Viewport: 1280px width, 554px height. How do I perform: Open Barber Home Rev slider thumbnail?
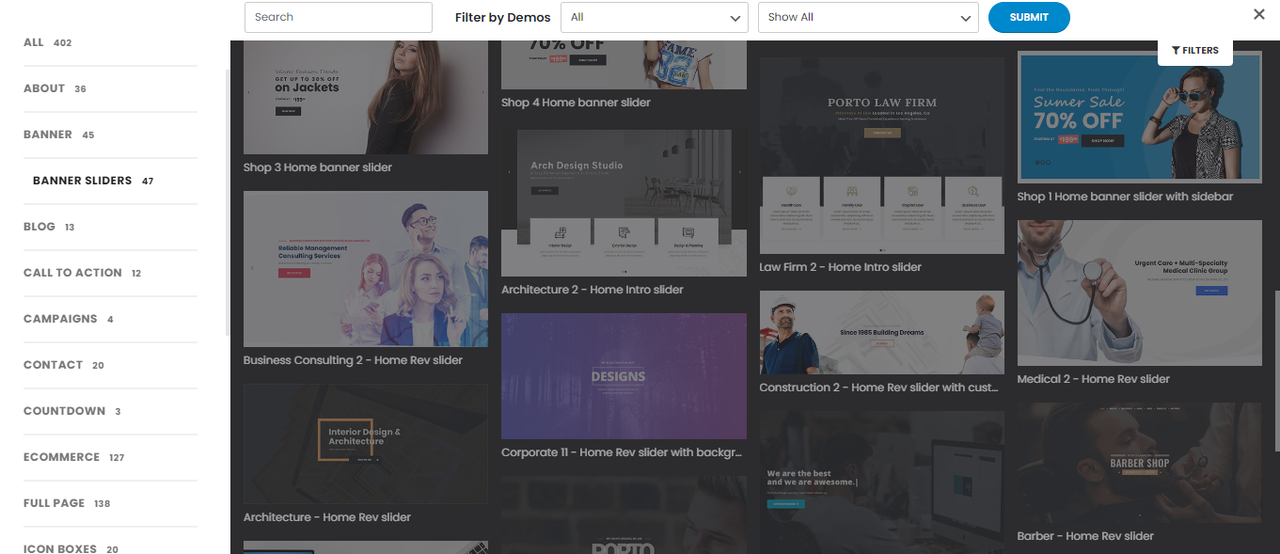pos(1140,463)
